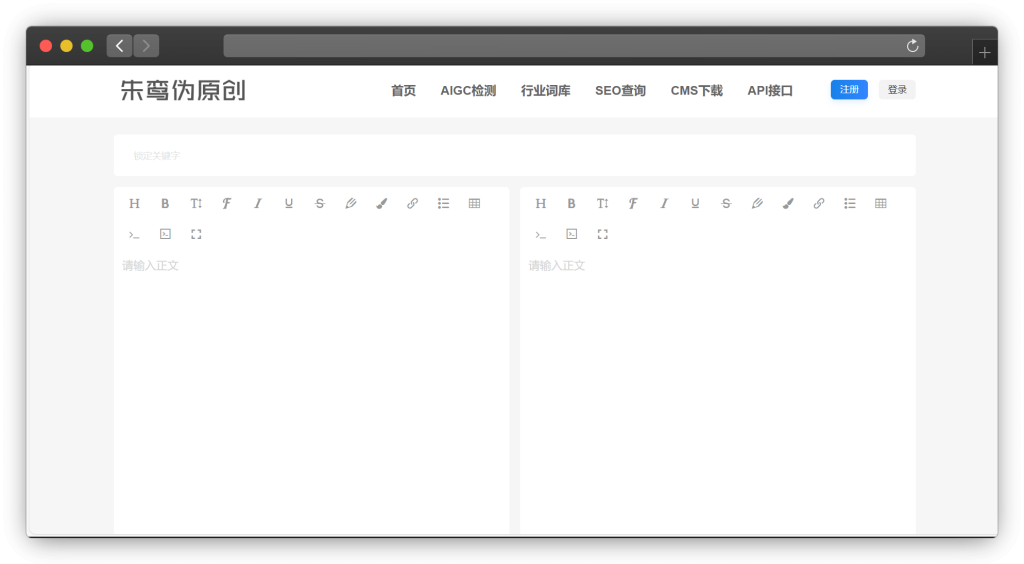Click the 朱鸾伪原创 site logo
1024x564 pixels.
pyautogui.click(x=183, y=91)
